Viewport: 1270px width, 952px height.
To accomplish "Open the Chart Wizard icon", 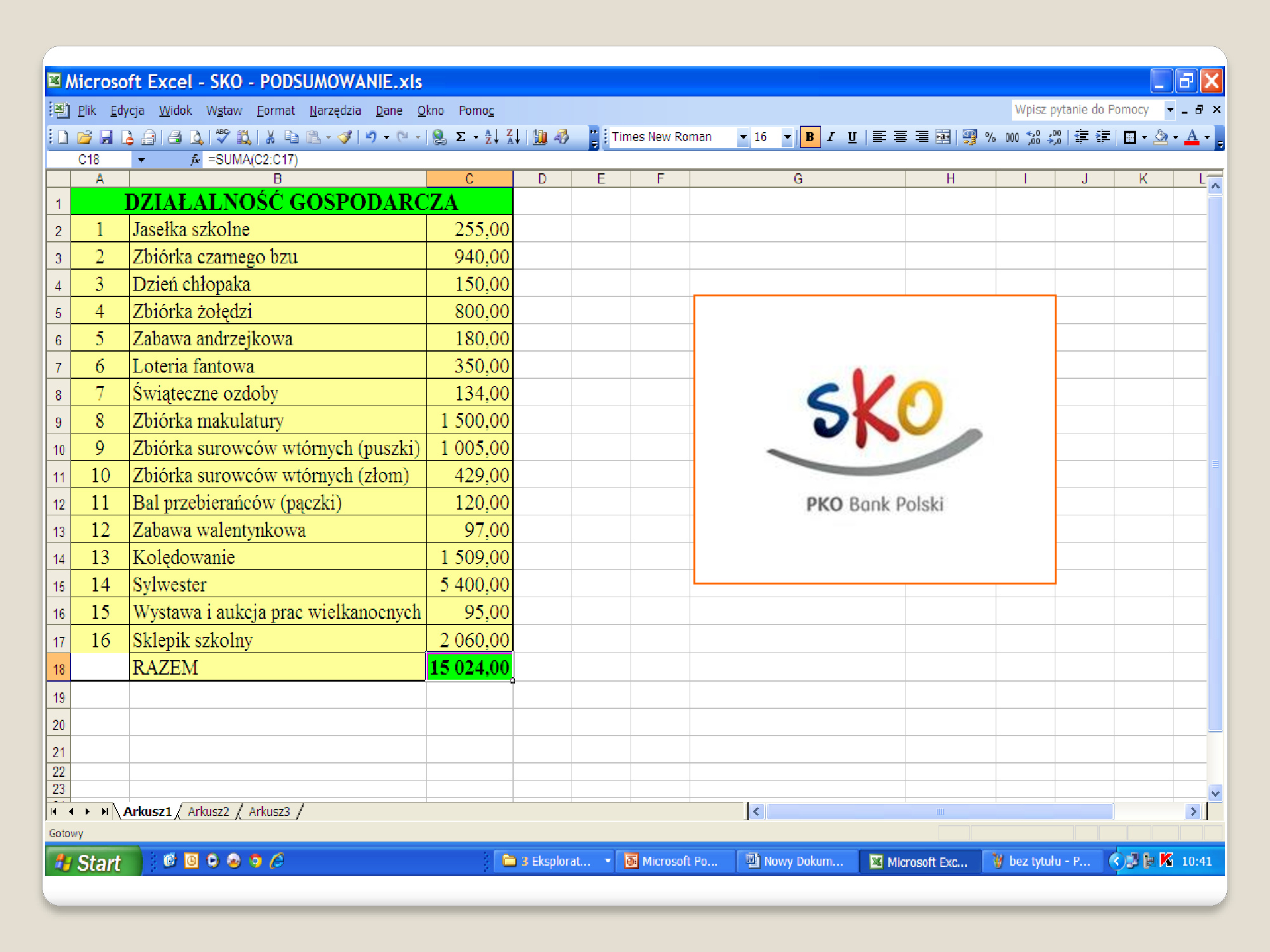I will coord(540,137).
